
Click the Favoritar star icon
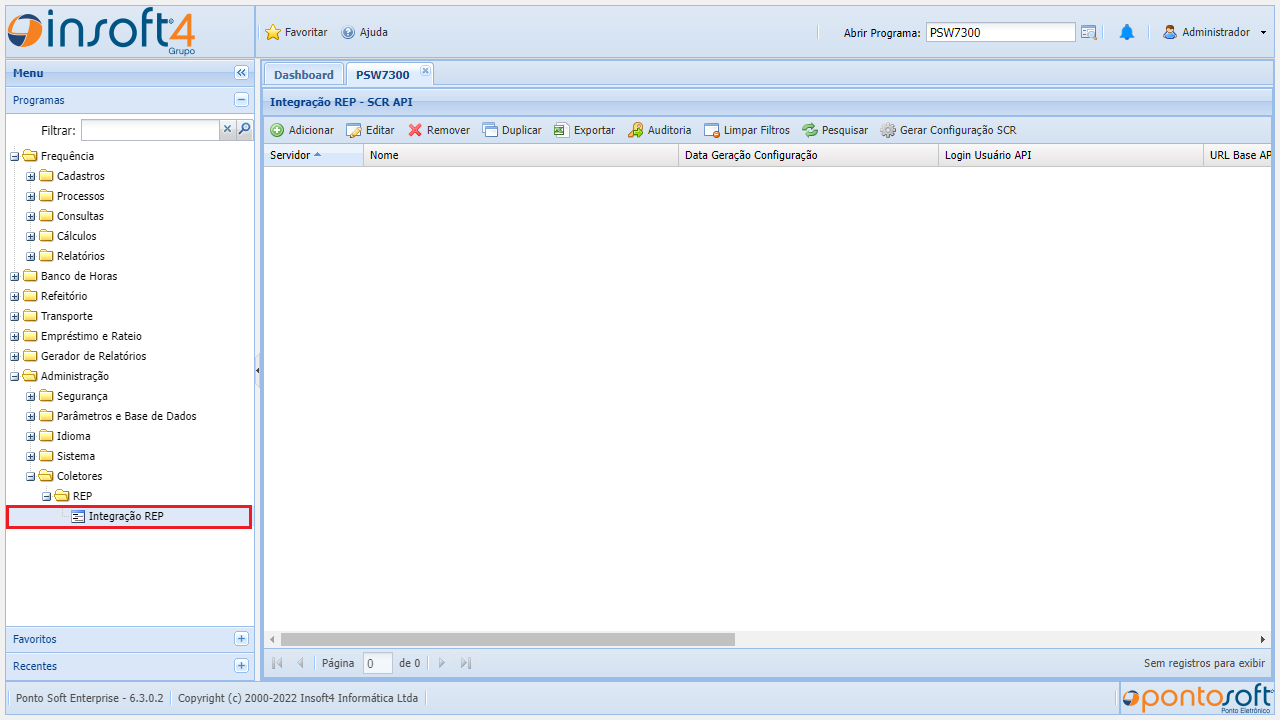272,32
